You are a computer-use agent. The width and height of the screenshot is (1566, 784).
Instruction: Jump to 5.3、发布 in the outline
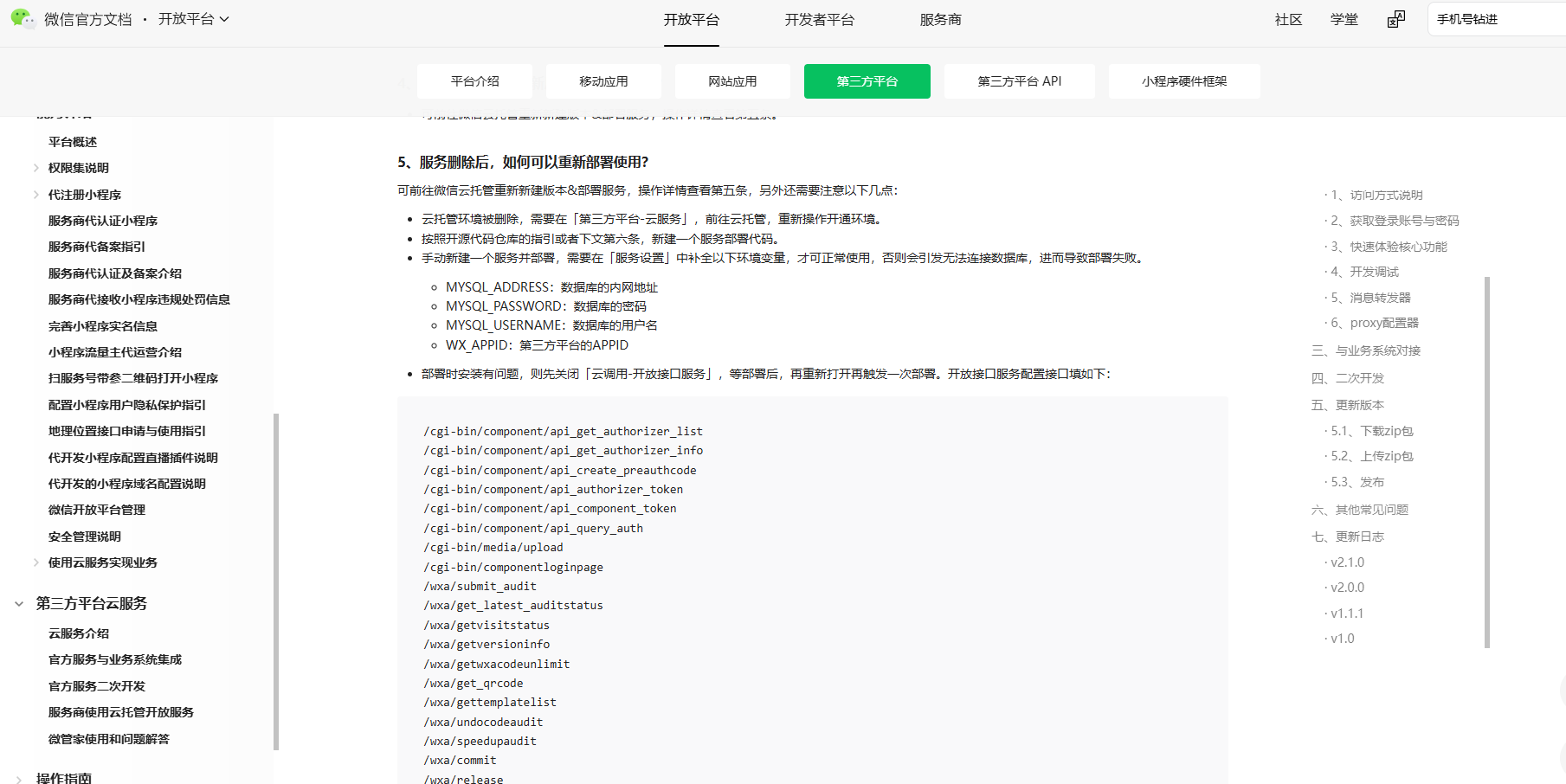pyautogui.click(x=1357, y=482)
